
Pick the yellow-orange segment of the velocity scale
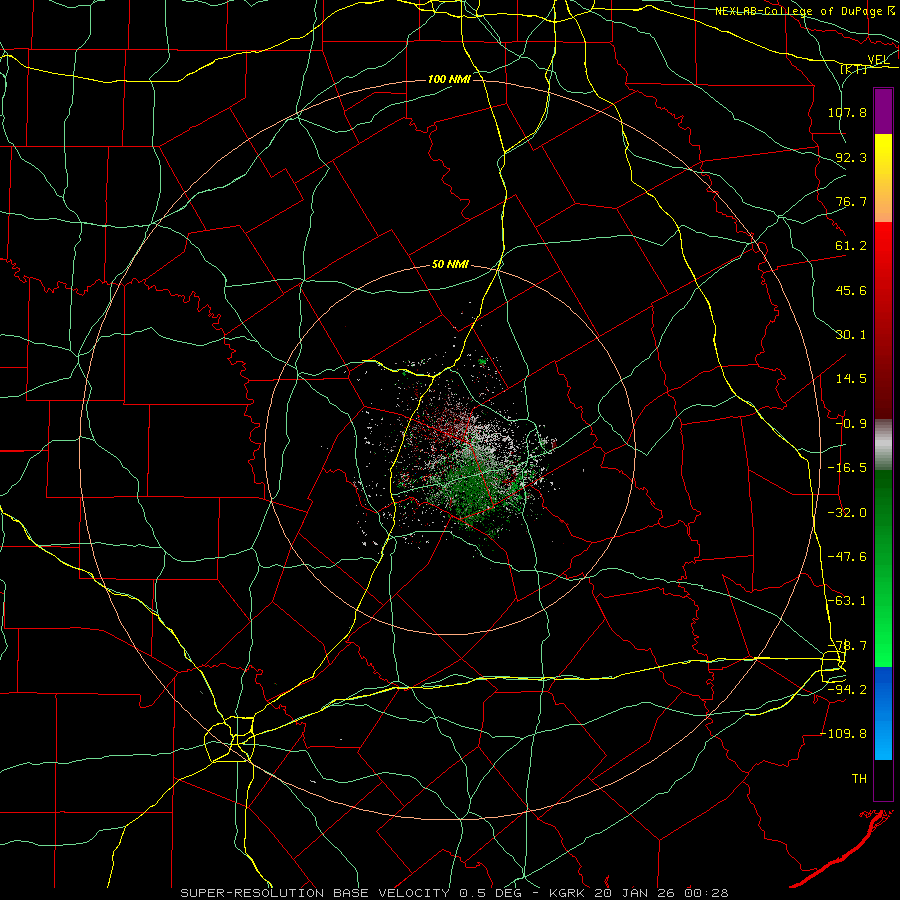coord(883,178)
